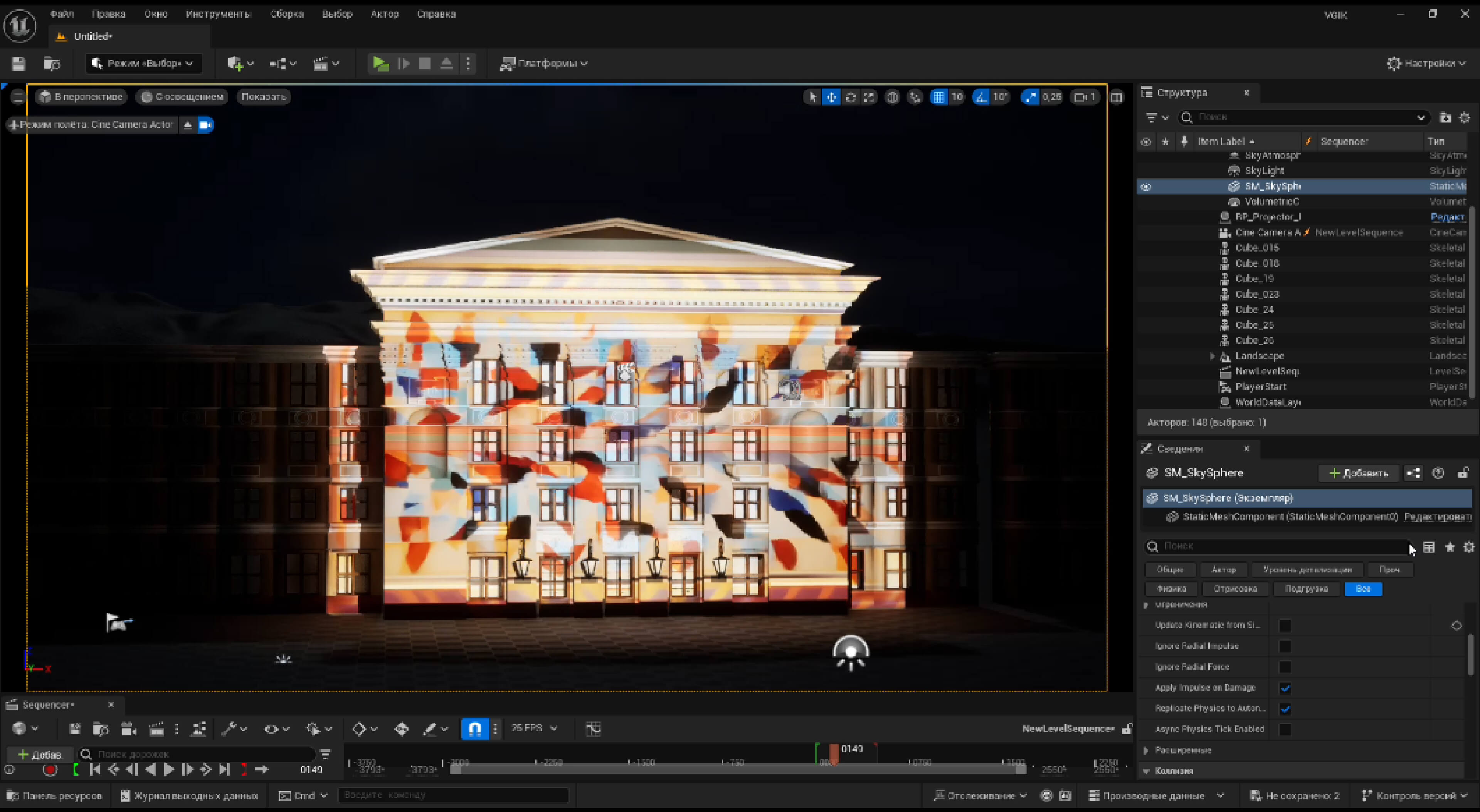Toggle scale snapping icon in the viewport
The image size is (1480, 812).
point(1030,97)
